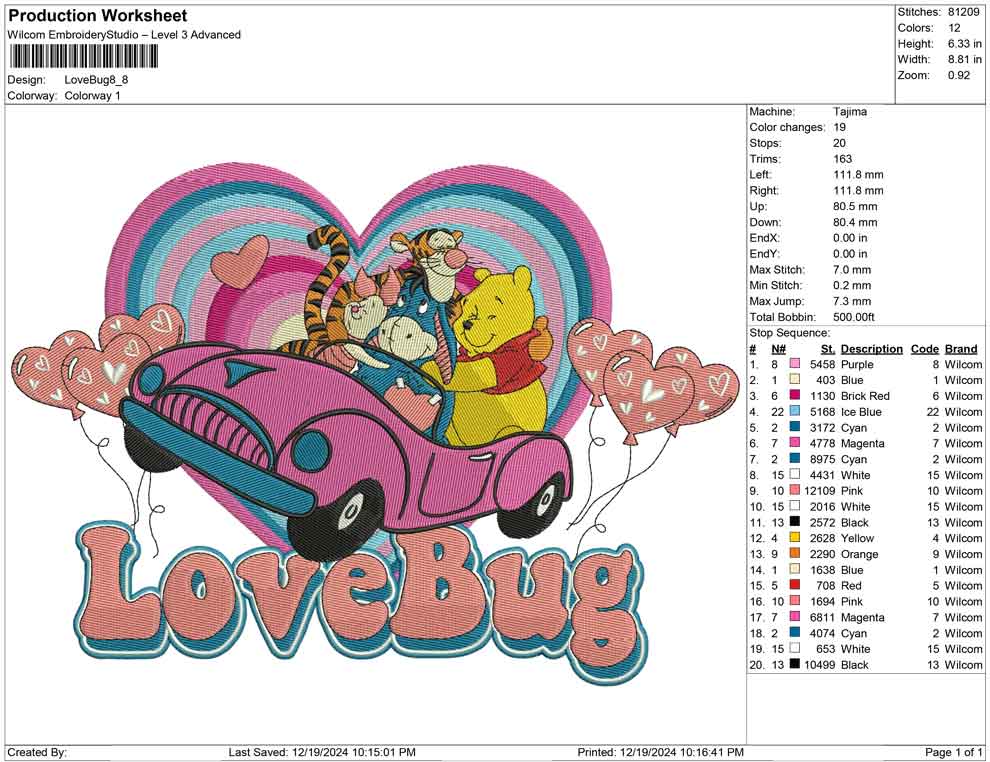Image resolution: width=990 pixels, height=762 pixels.
Task: Click the Code column header
Action: (x=924, y=348)
